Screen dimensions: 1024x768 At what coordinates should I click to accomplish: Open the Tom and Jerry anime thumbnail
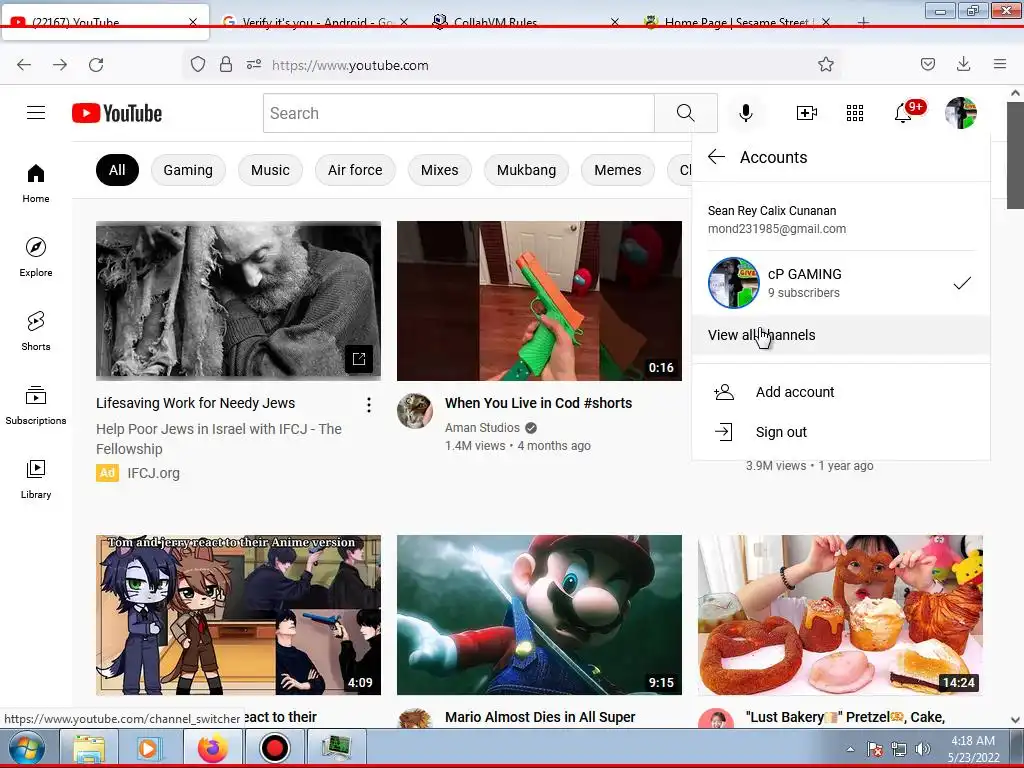(x=238, y=615)
